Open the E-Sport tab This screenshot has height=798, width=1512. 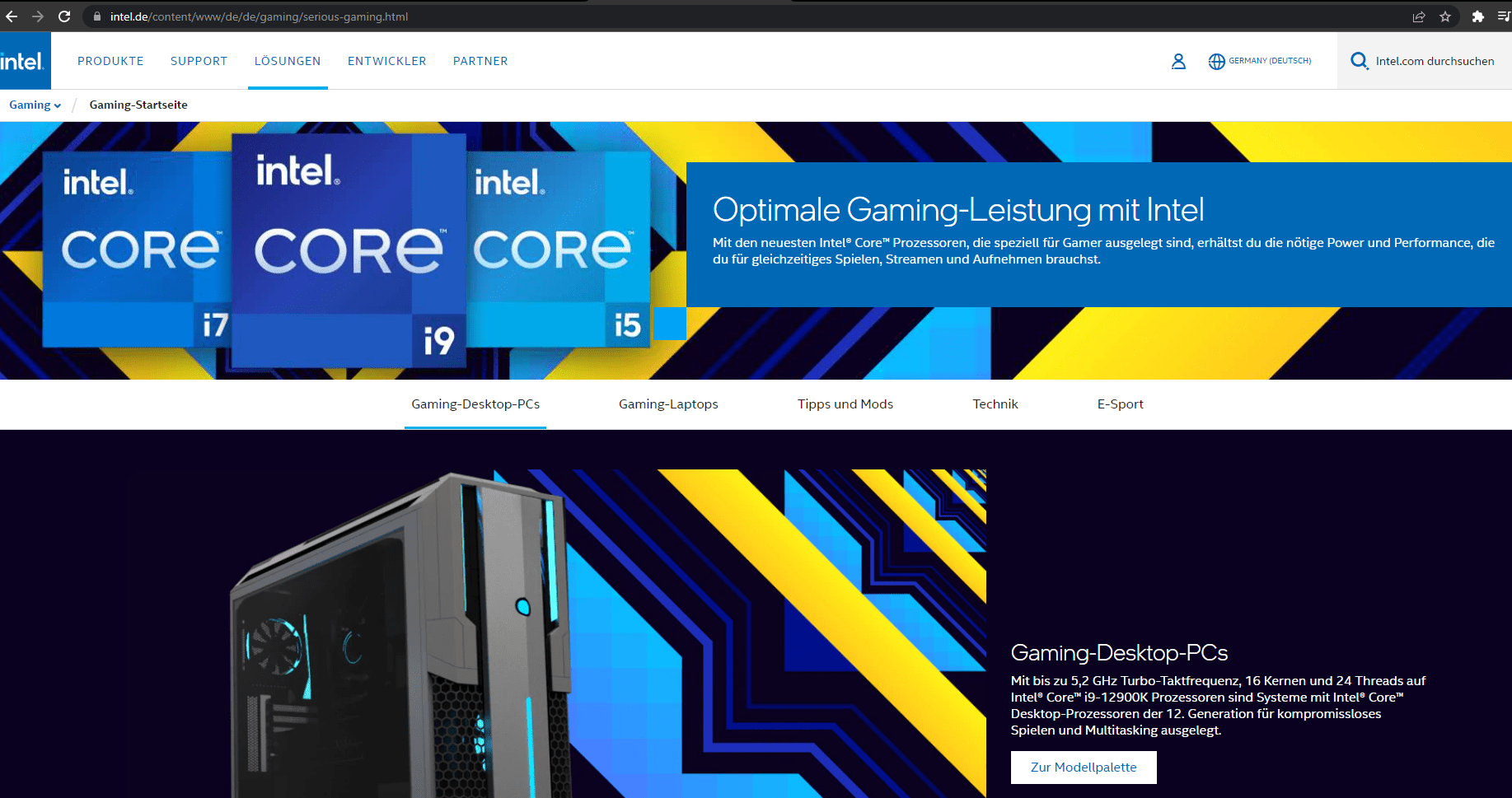coord(1120,404)
